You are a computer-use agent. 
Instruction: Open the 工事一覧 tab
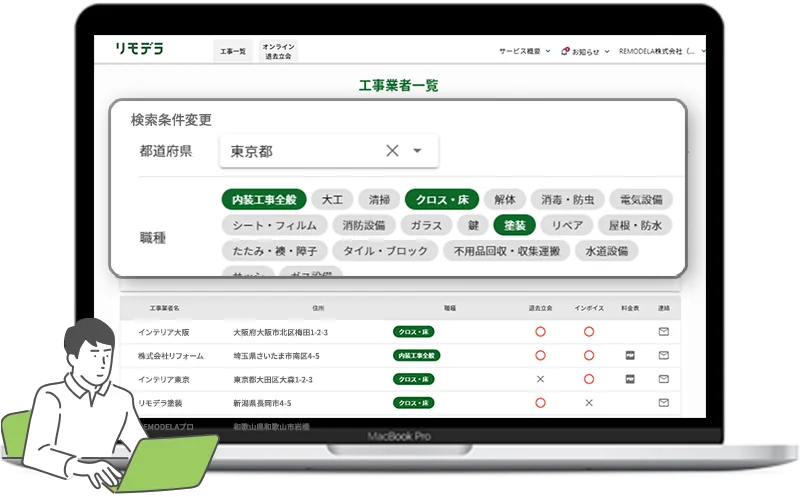click(x=233, y=51)
